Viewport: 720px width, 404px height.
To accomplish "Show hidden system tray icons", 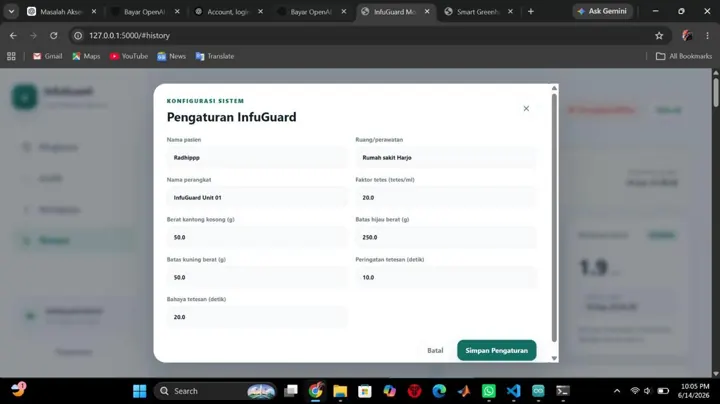I will click(617, 391).
